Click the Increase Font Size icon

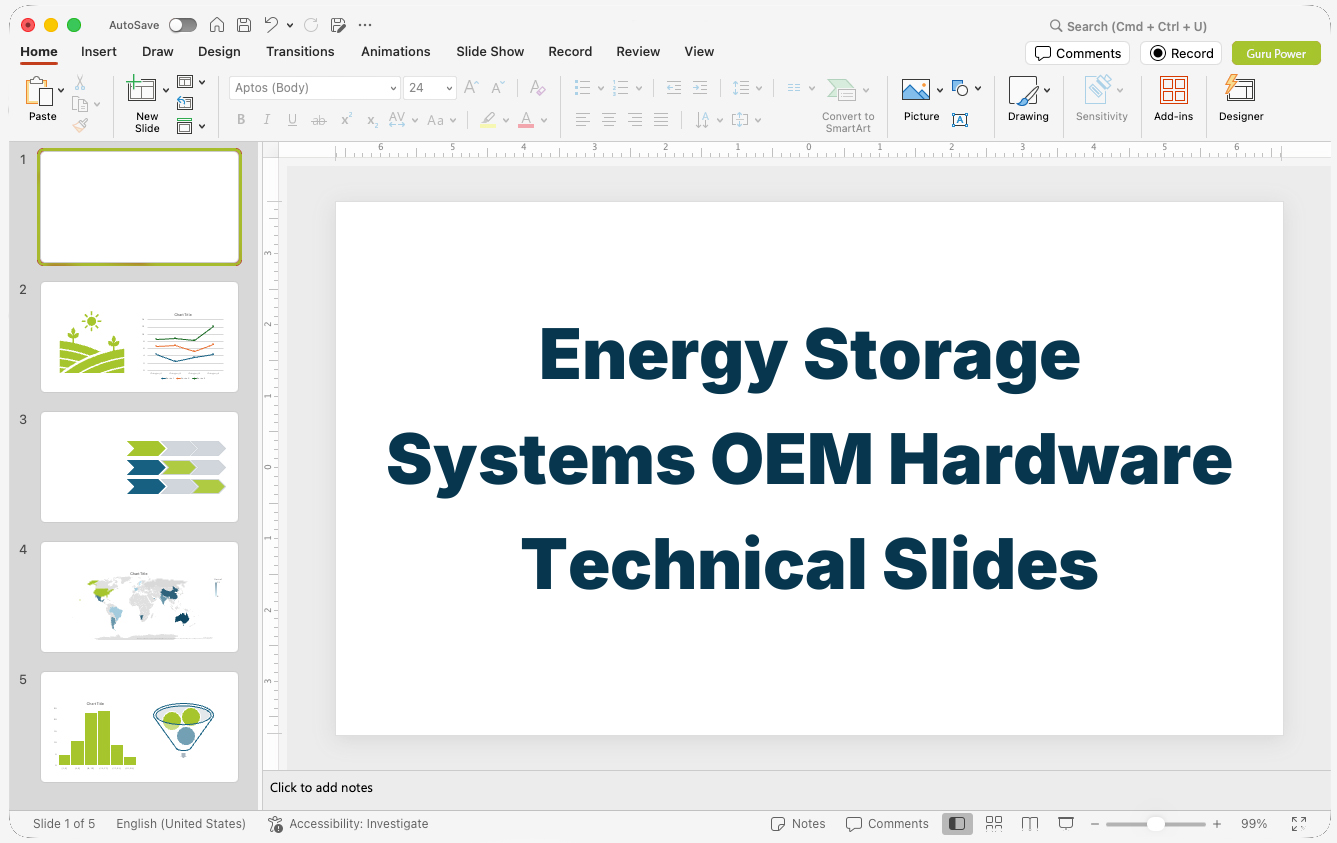point(471,88)
